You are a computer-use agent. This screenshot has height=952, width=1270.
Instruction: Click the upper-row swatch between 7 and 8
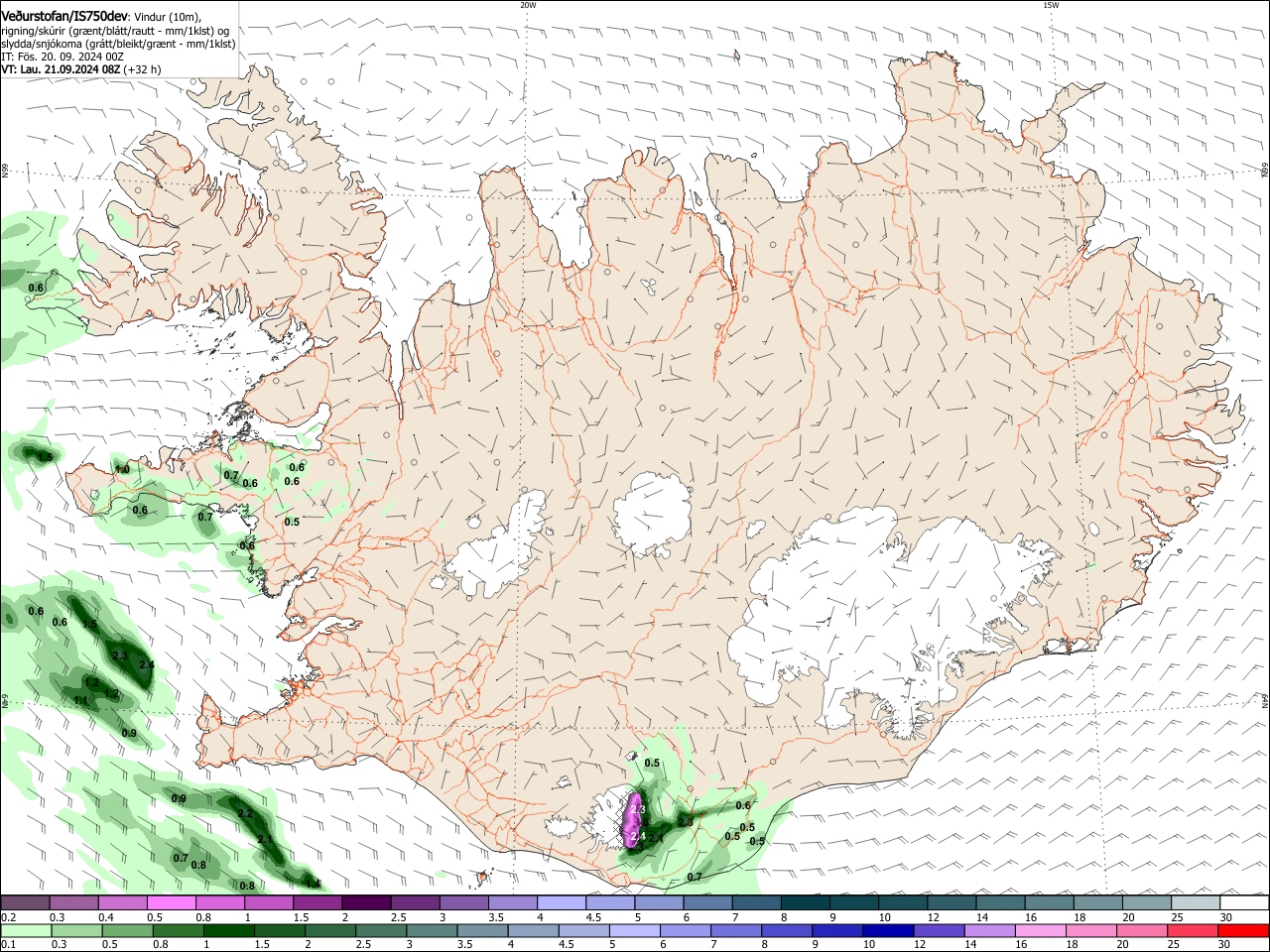[755, 903]
